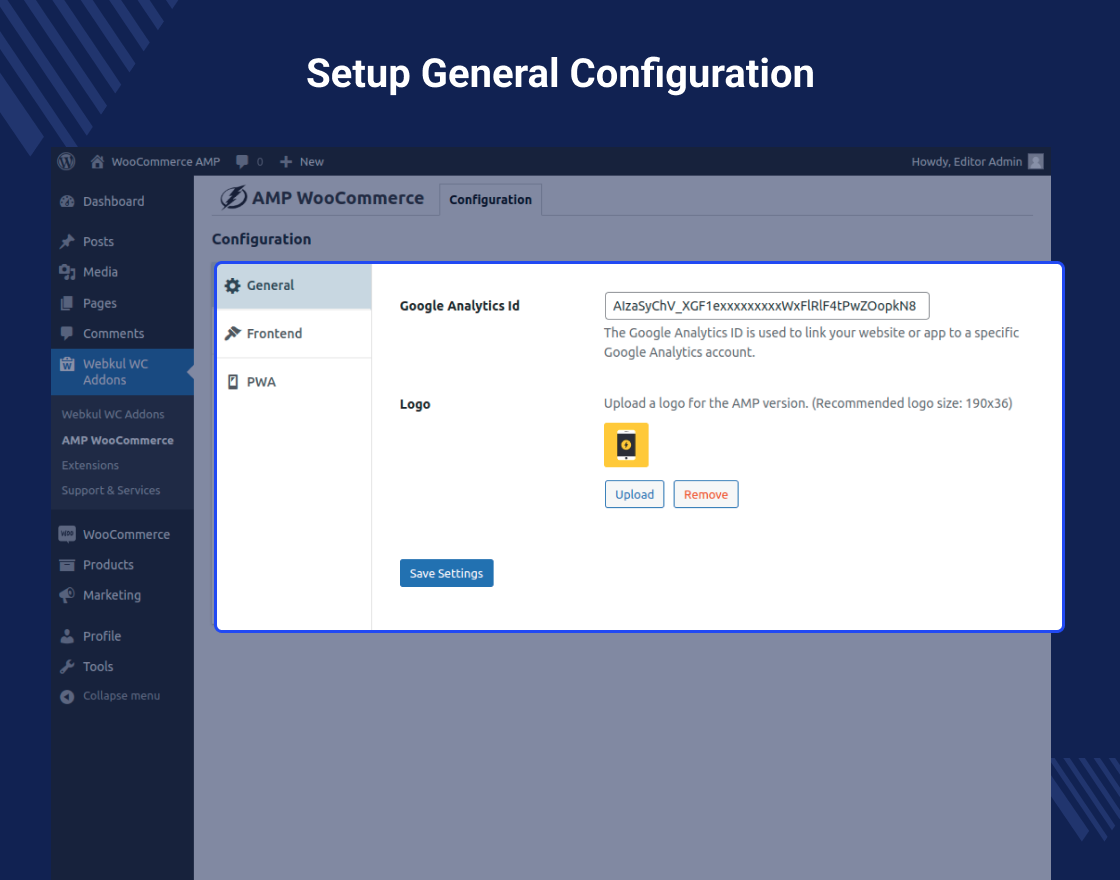
Task: Click the uploaded AMP logo thumbnail
Action: [626, 445]
